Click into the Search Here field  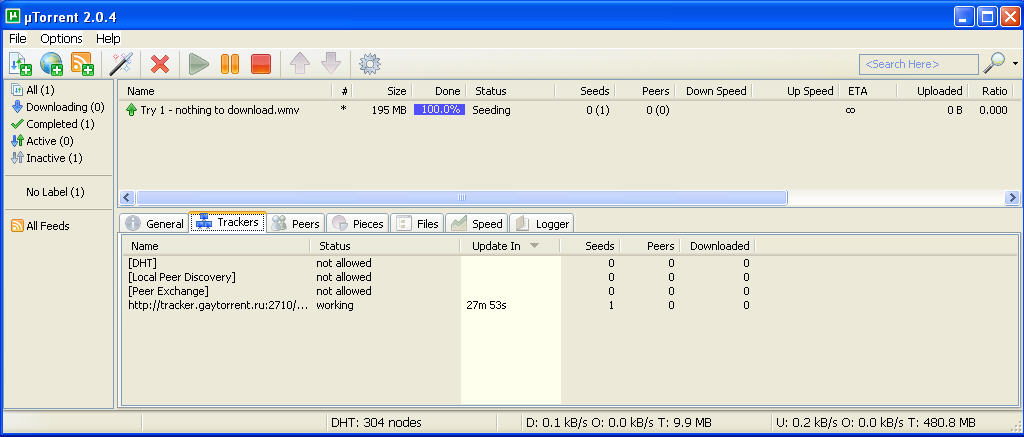tap(919, 64)
